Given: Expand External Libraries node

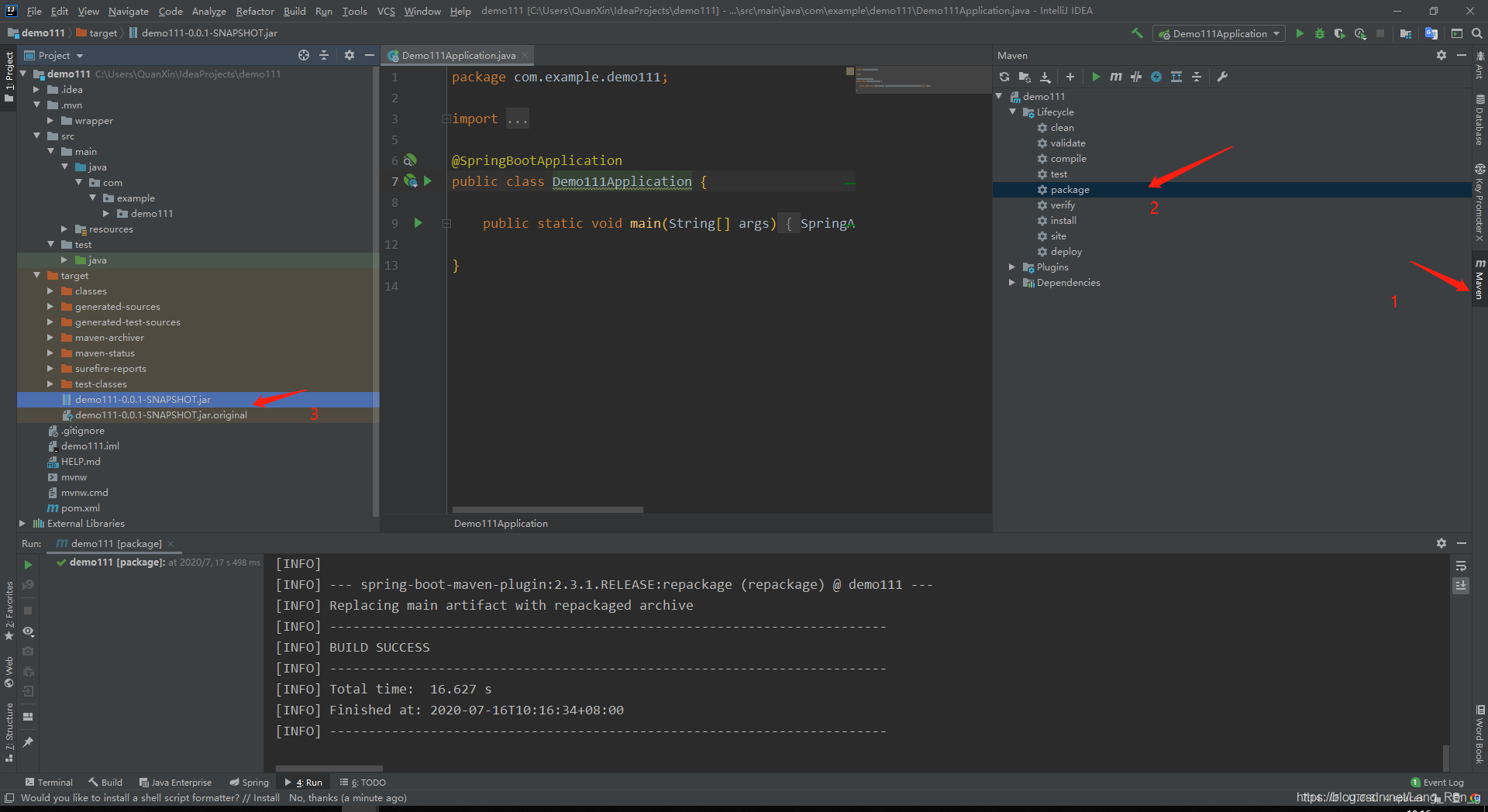Looking at the screenshot, I should [x=22, y=523].
